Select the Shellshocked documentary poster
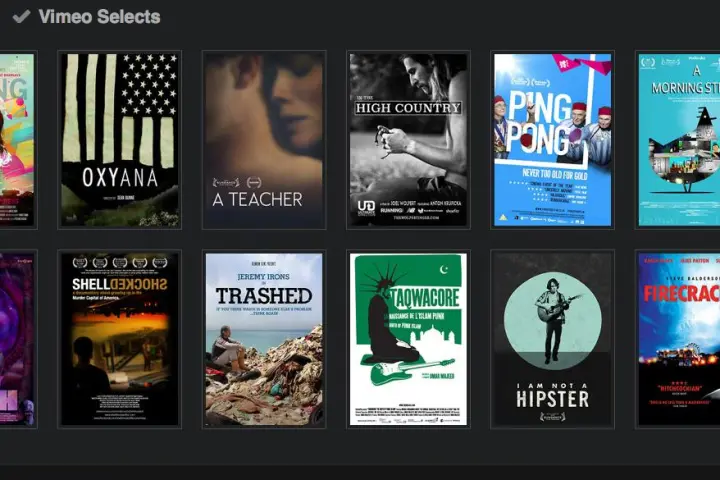The width and height of the screenshot is (720, 480). click(x=119, y=339)
